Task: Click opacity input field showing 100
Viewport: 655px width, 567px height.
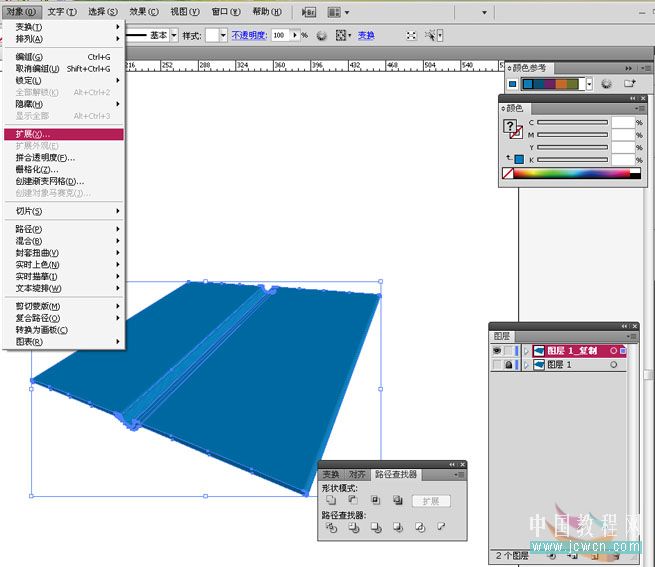Action: pyautogui.click(x=281, y=36)
